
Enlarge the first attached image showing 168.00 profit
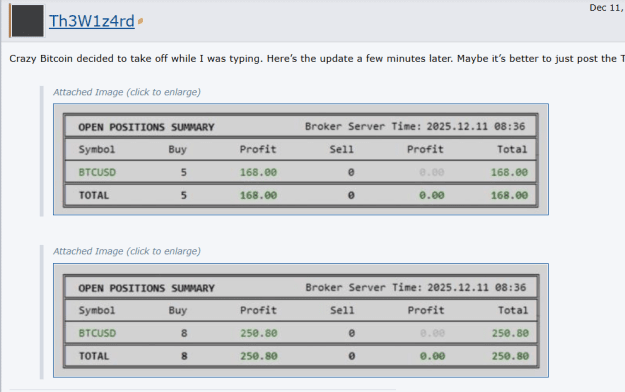click(x=301, y=159)
